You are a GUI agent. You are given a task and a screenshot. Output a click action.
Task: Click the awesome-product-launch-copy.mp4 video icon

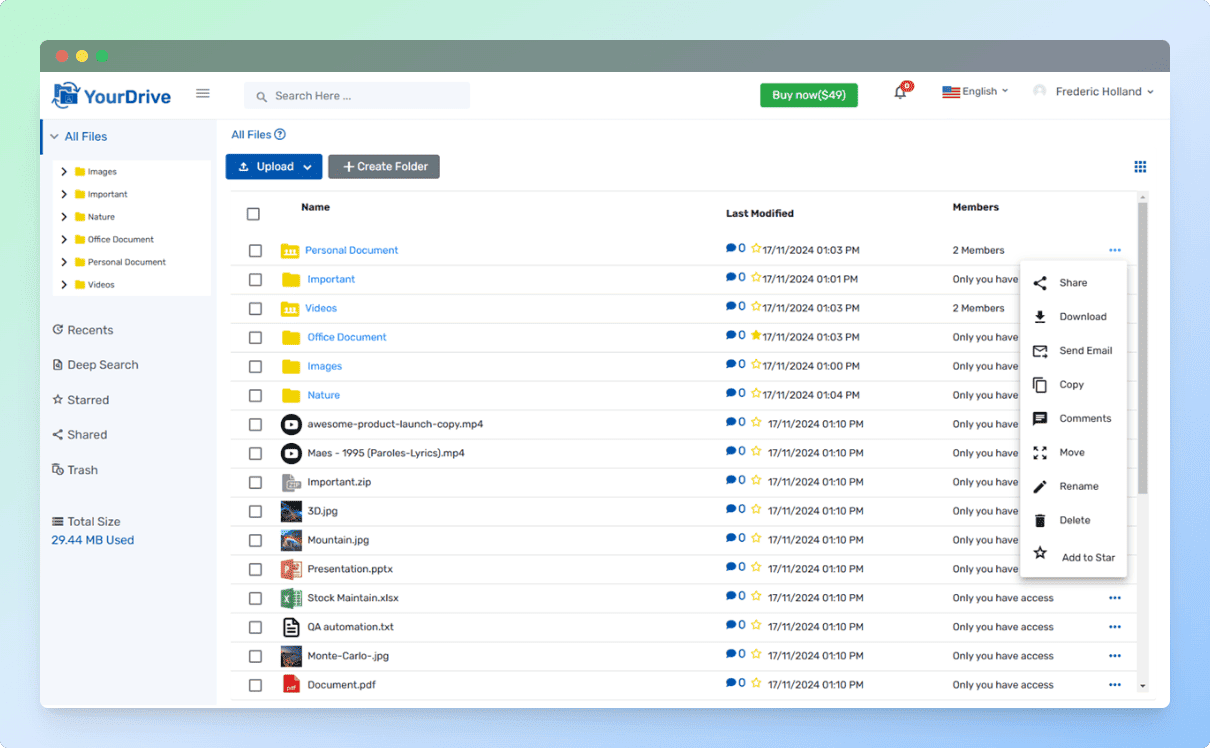click(291, 424)
